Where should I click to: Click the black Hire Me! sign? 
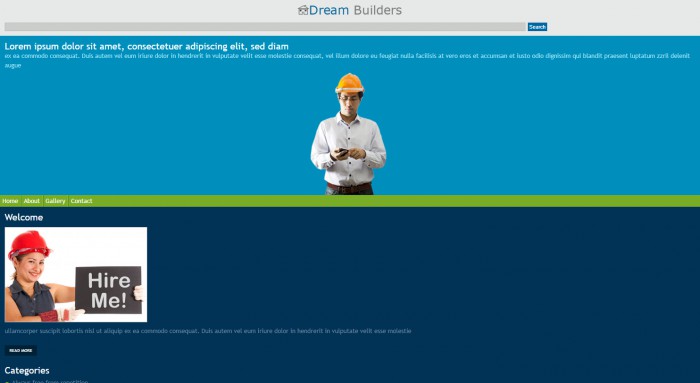tap(108, 290)
